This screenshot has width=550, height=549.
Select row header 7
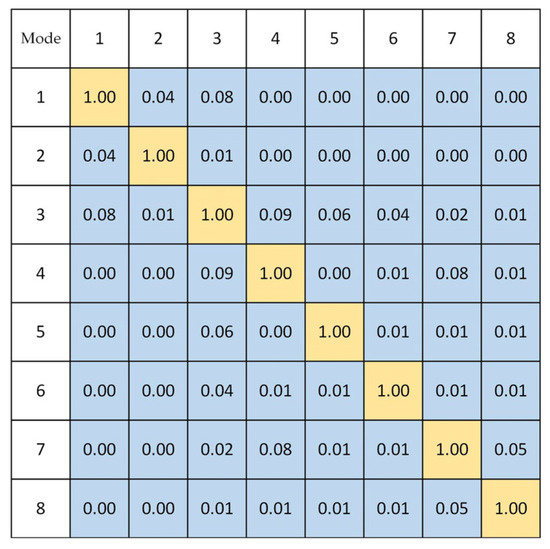pos(41,449)
